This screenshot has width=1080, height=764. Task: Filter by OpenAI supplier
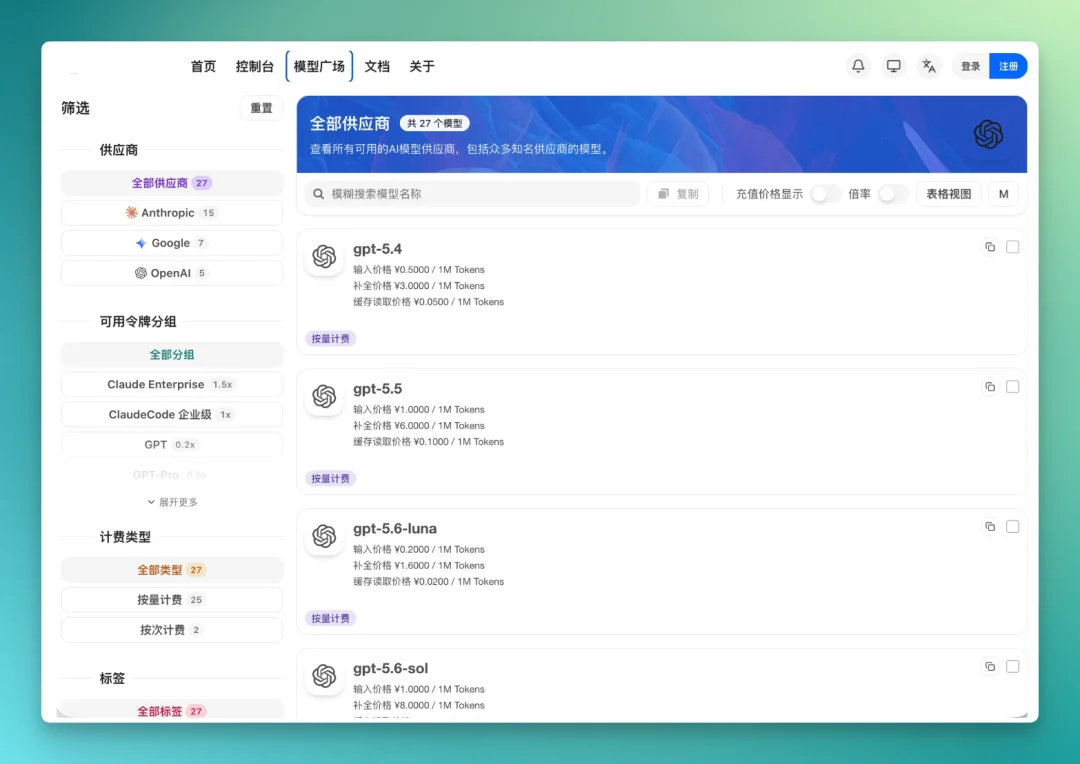pyautogui.click(x=172, y=273)
